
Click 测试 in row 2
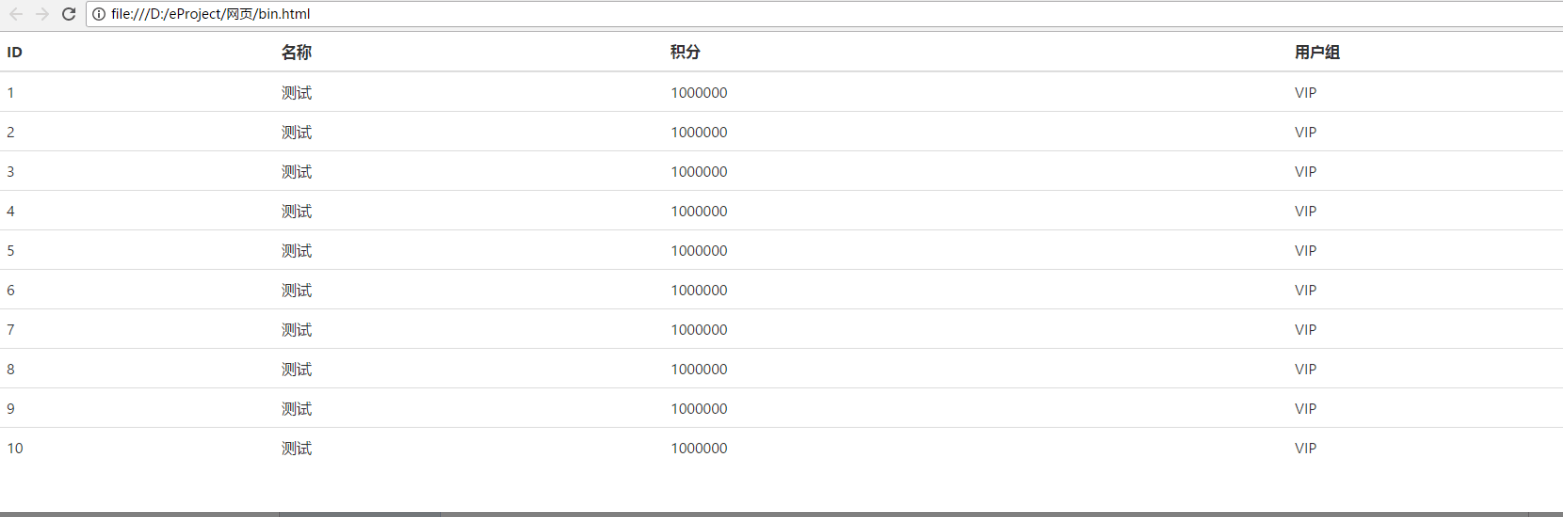click(297, 132)
